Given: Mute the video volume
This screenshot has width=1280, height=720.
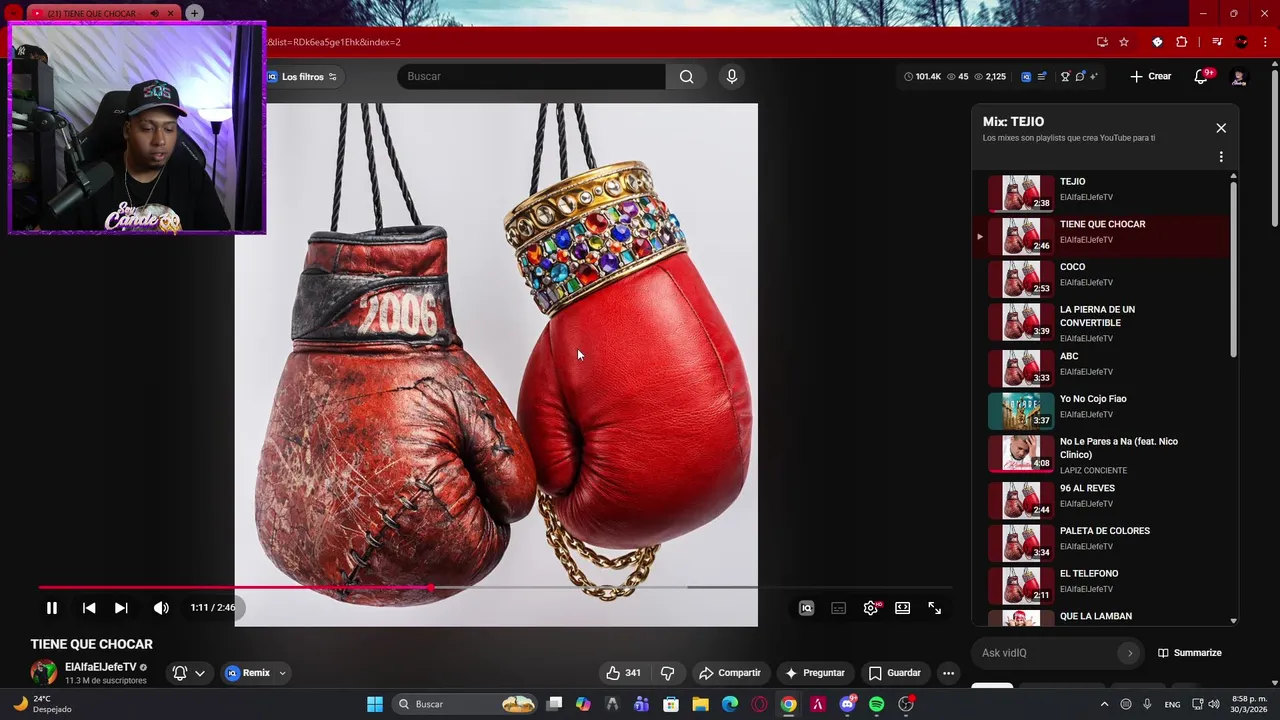Looking at the screenshot, I should point(161,608).
